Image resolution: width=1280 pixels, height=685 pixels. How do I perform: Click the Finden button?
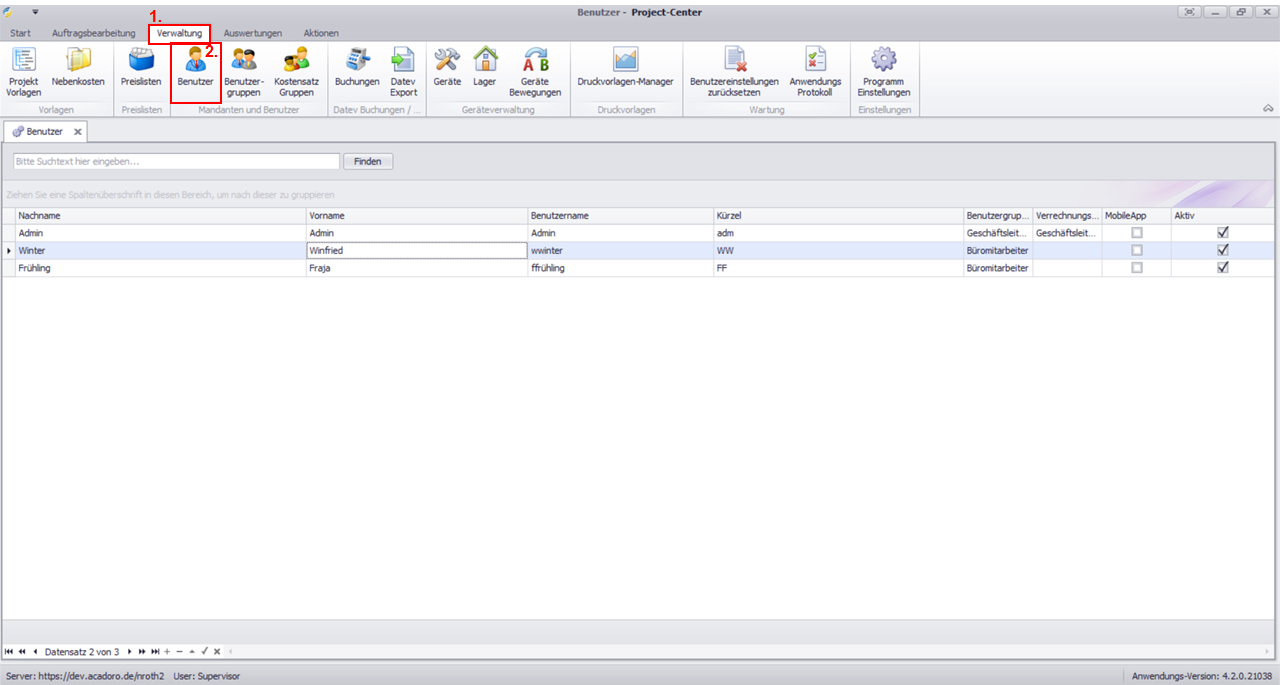(368, 161)
